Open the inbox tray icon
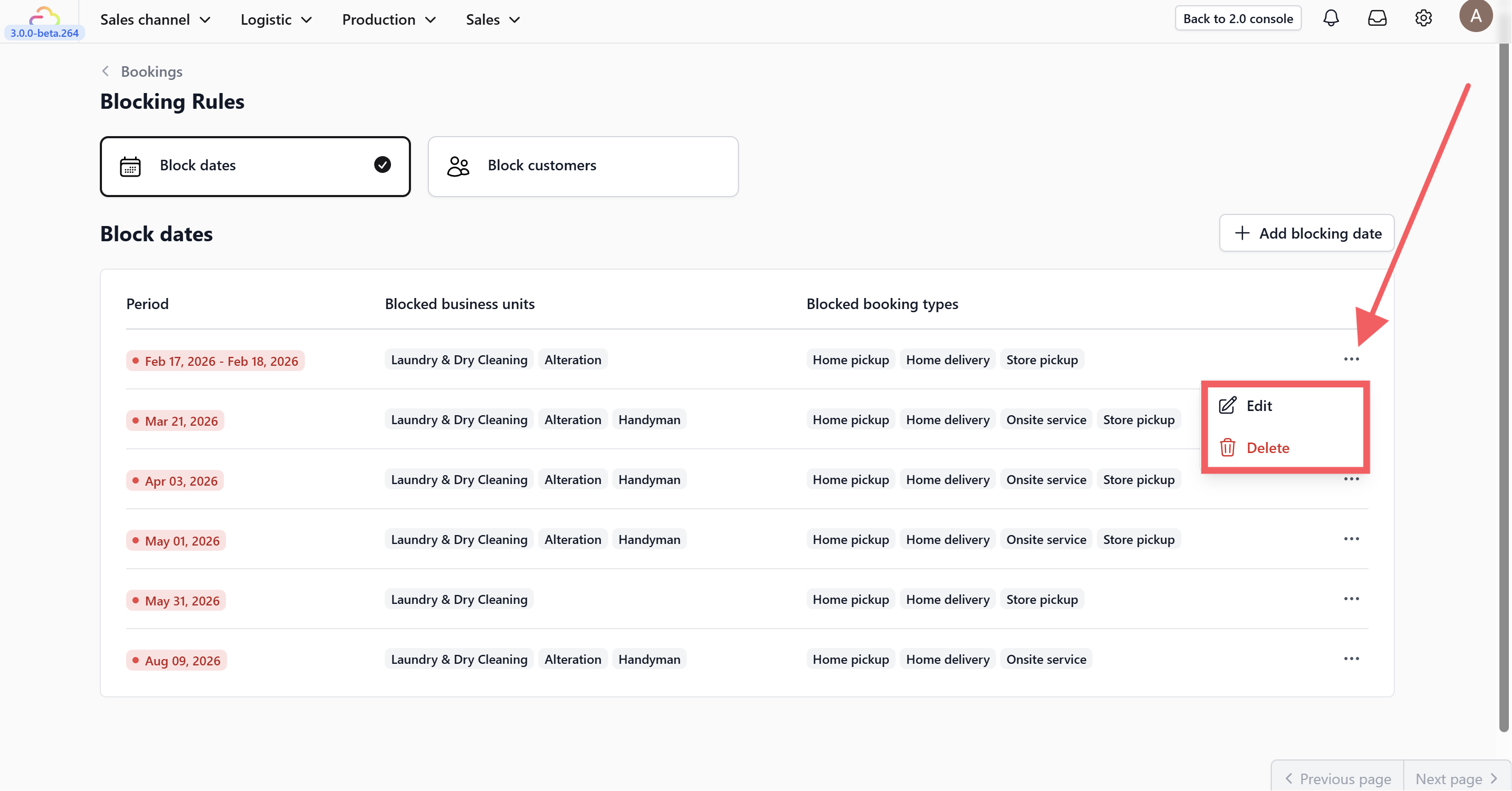The height and width of the screenshot is (791, 1512). point(1377,18)
